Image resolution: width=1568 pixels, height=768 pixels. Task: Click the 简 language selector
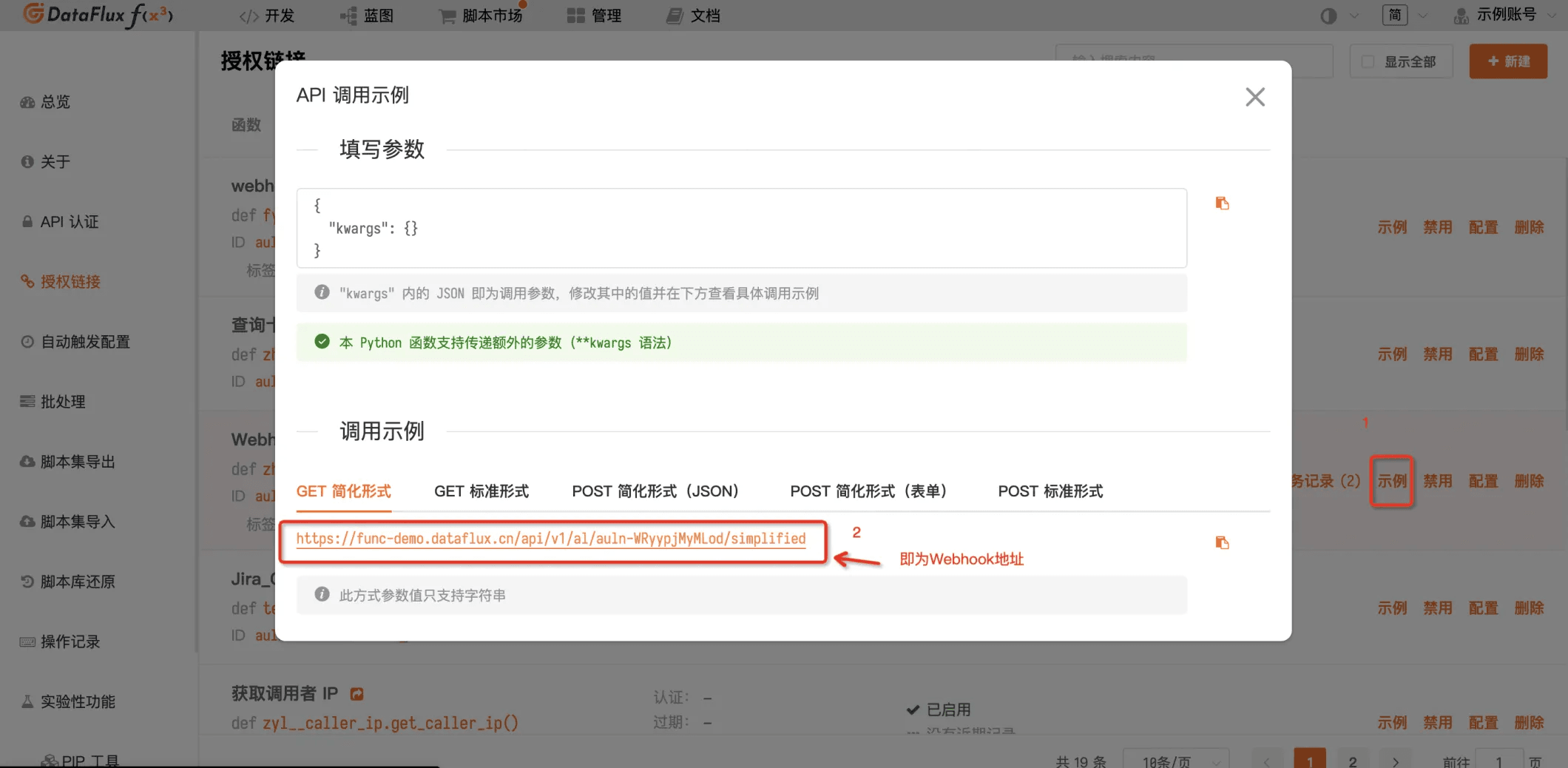[1394, 16]
